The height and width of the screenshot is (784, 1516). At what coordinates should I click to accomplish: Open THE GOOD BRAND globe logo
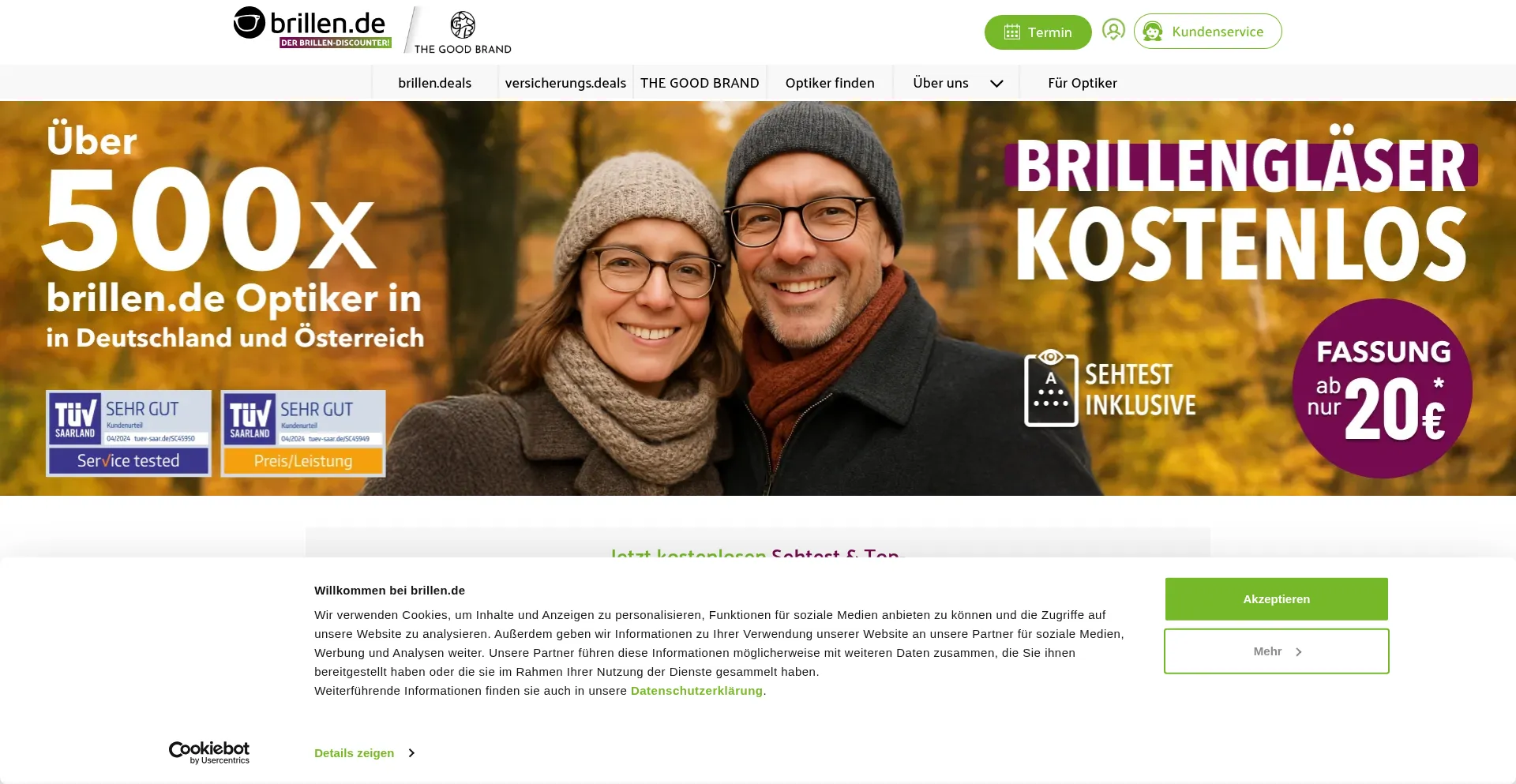point(463,25)
